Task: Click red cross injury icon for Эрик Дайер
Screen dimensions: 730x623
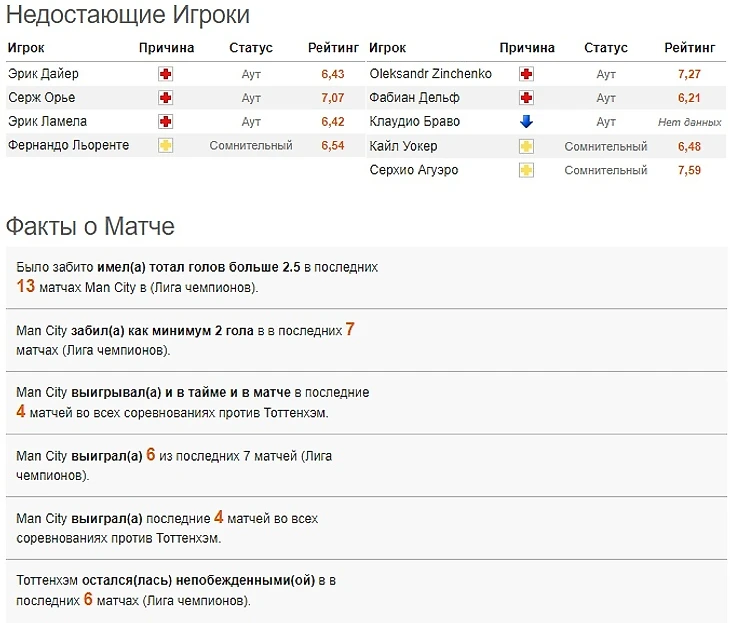Action: [166, 74]
